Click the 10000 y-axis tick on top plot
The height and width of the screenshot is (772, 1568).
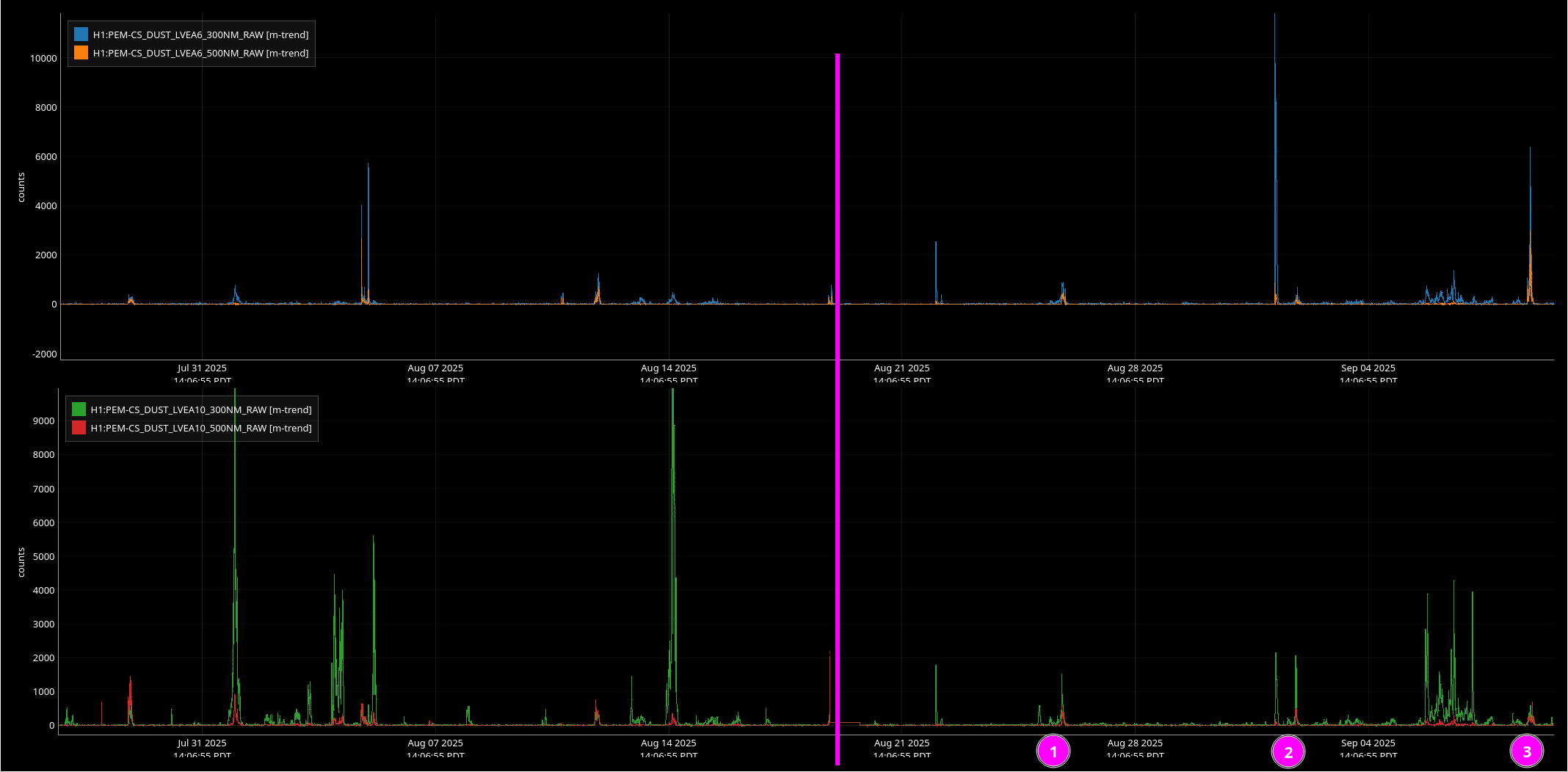(43, 59)
